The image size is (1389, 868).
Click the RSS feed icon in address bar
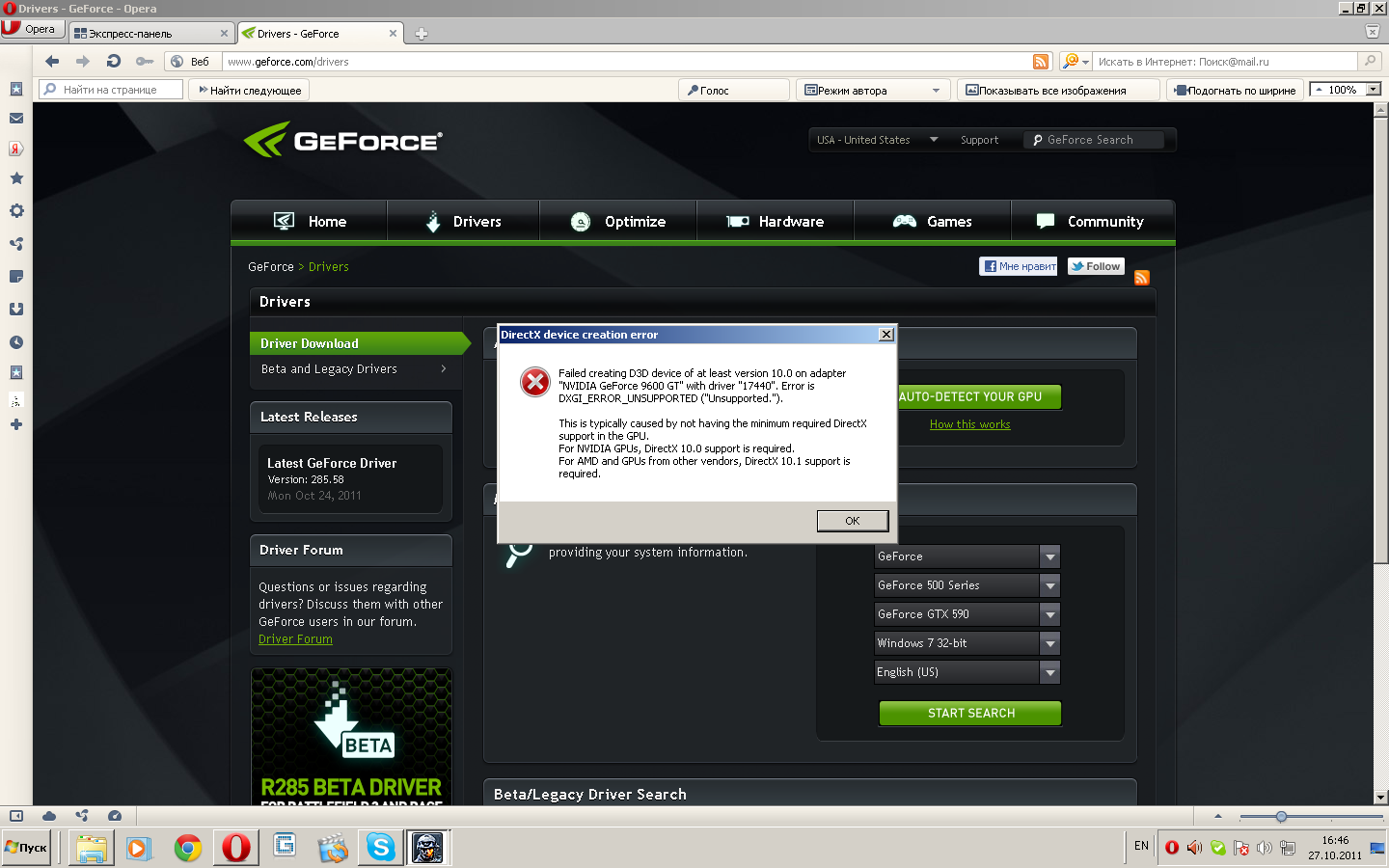(x=1041, y=62)
